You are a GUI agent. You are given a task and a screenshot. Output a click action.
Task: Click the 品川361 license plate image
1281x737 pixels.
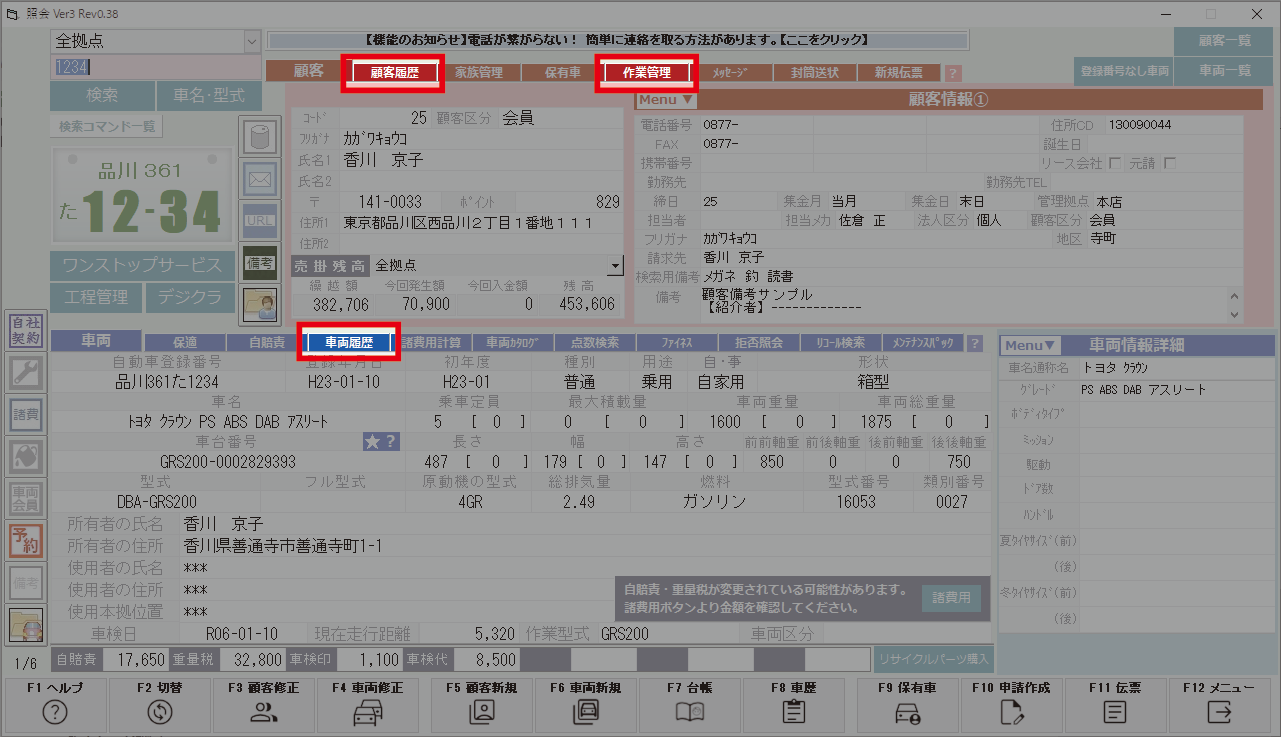(141, 197)
